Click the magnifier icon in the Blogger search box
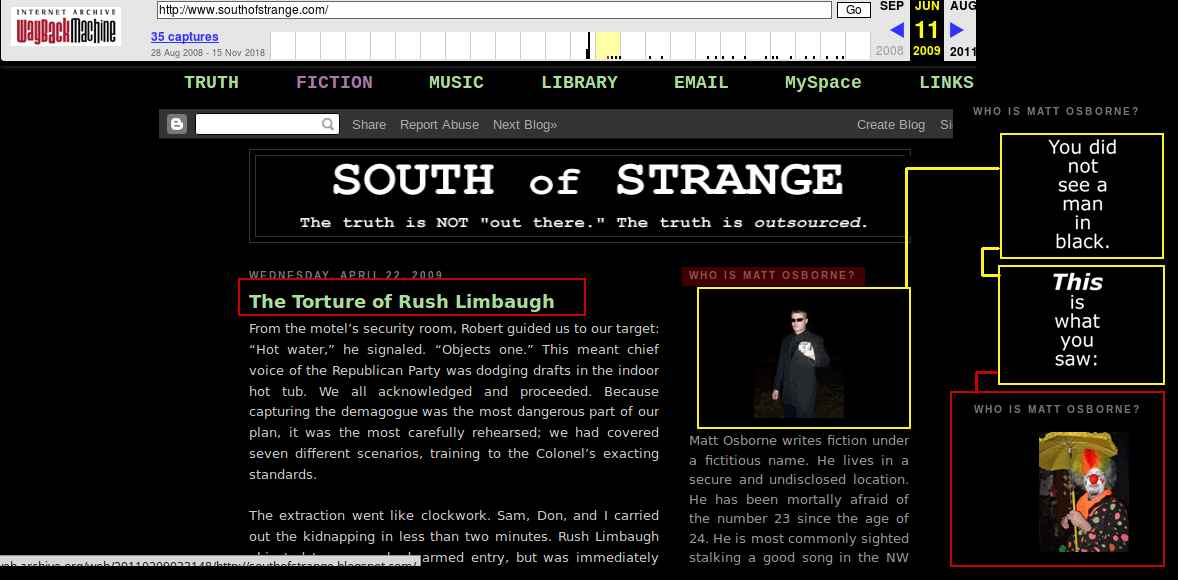The image size is (1178, 580). tap(328, 125)
